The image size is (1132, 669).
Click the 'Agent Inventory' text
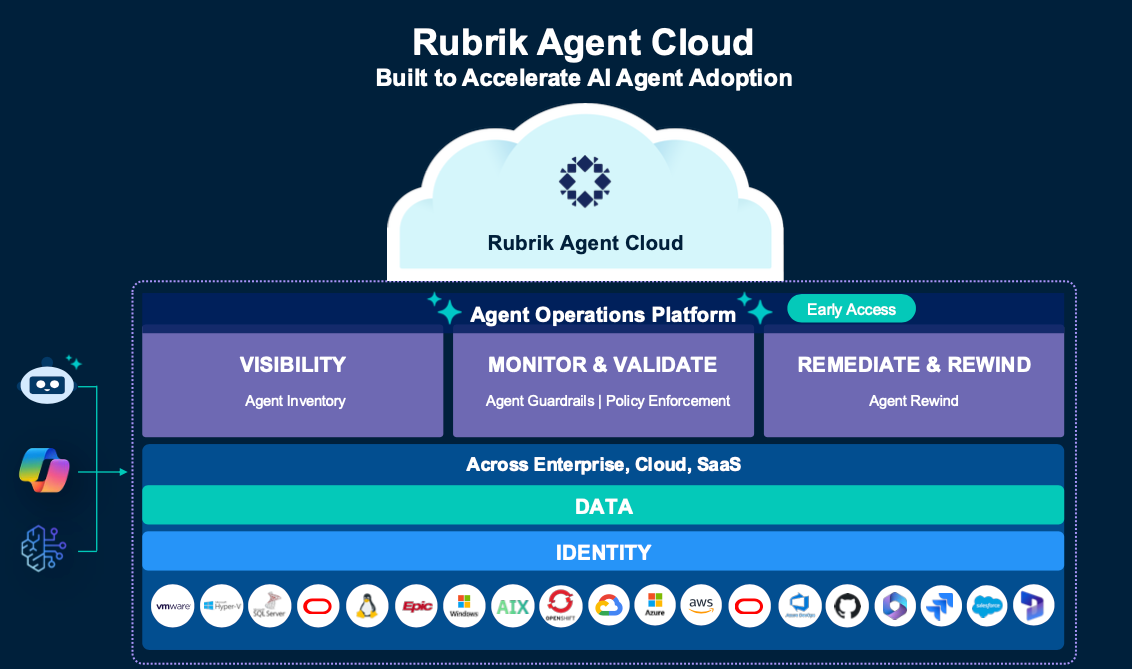295,401
